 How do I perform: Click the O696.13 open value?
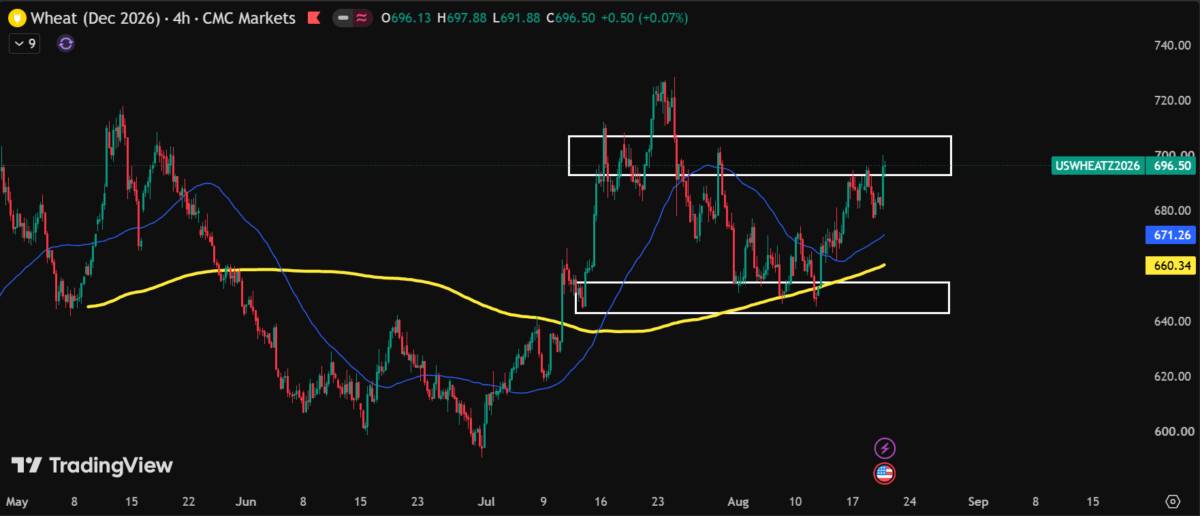pos(406,18)
